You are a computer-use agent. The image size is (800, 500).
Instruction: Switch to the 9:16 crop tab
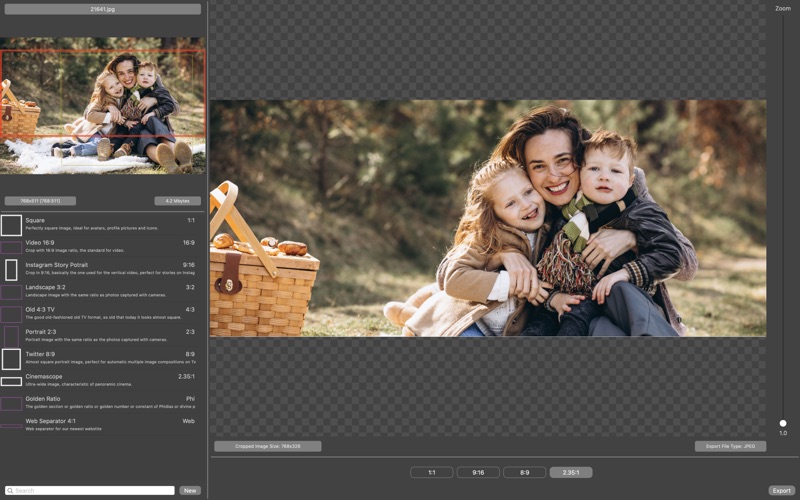tap(478, 472)
